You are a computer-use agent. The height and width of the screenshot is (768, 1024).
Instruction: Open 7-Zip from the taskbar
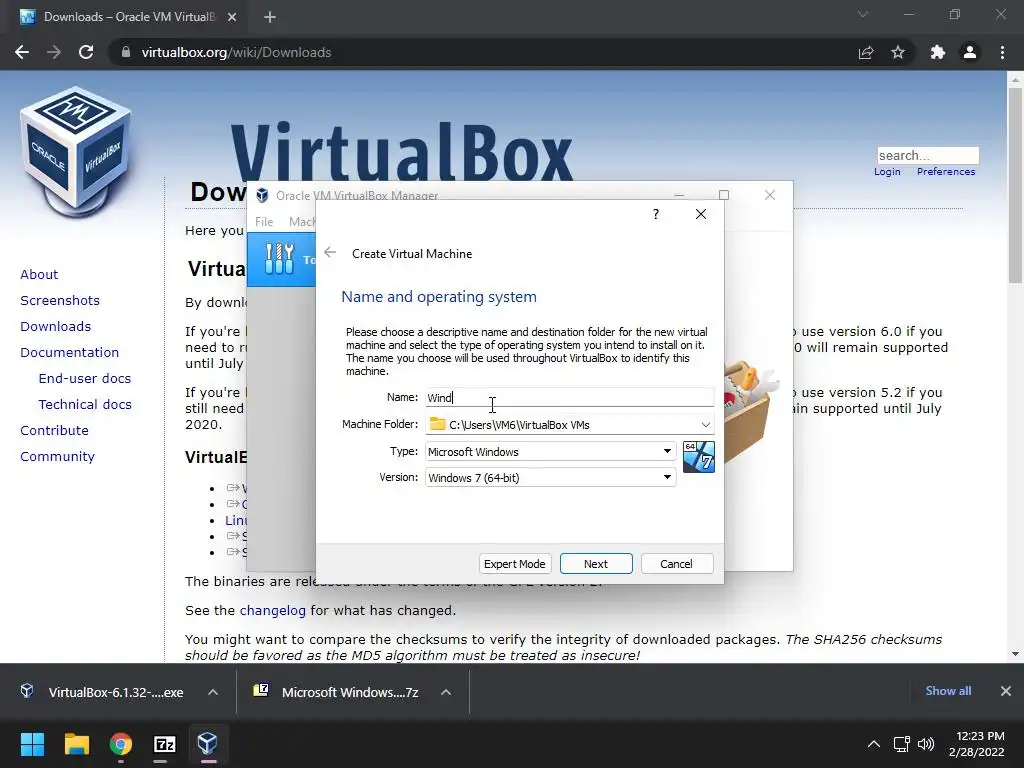tap(165, 744)
